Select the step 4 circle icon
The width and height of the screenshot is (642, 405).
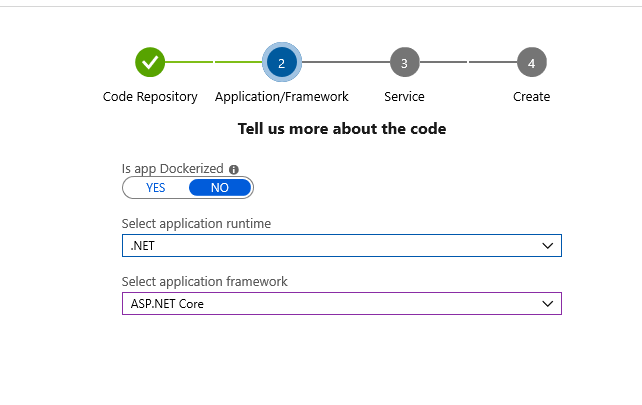(x=531, y=63)
